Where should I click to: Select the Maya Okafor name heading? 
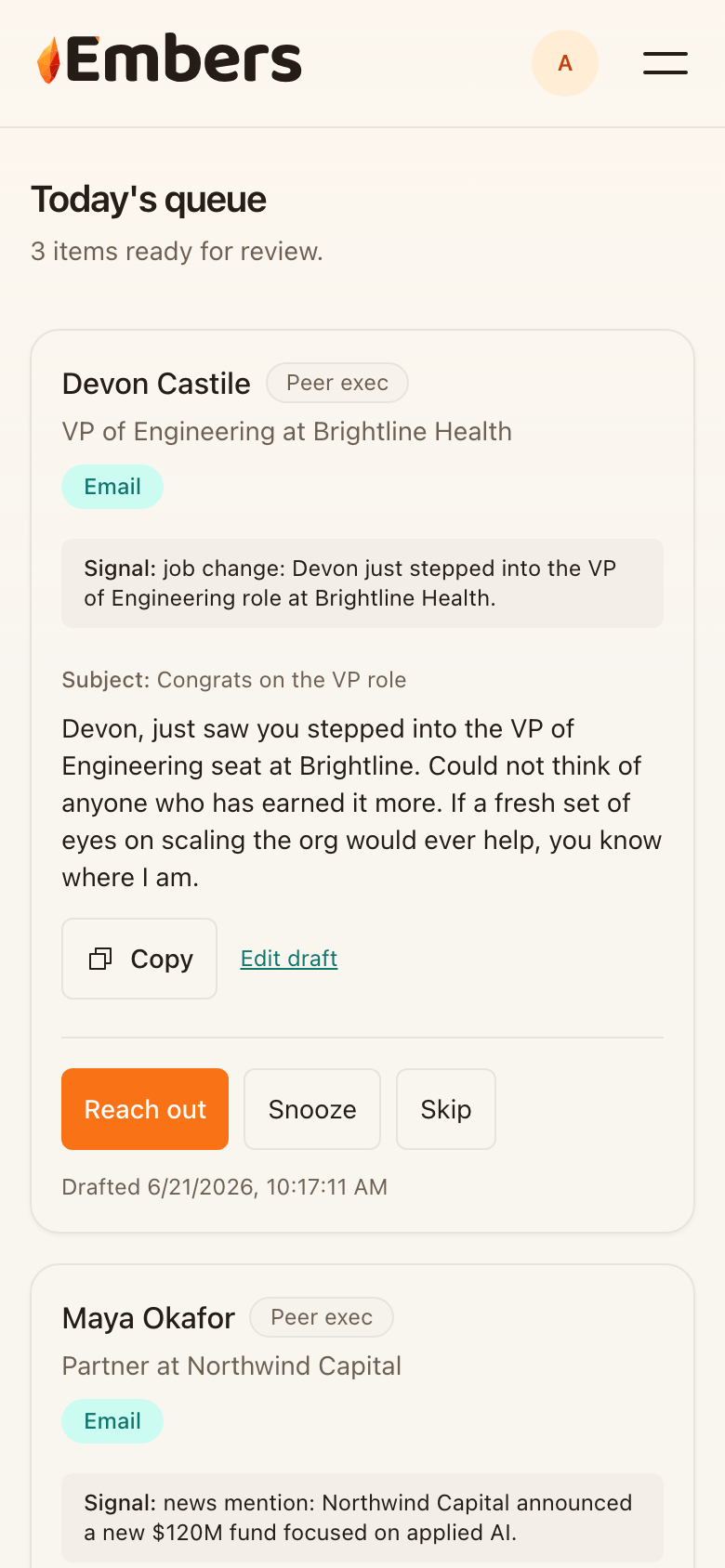(x=149, y=1318)
